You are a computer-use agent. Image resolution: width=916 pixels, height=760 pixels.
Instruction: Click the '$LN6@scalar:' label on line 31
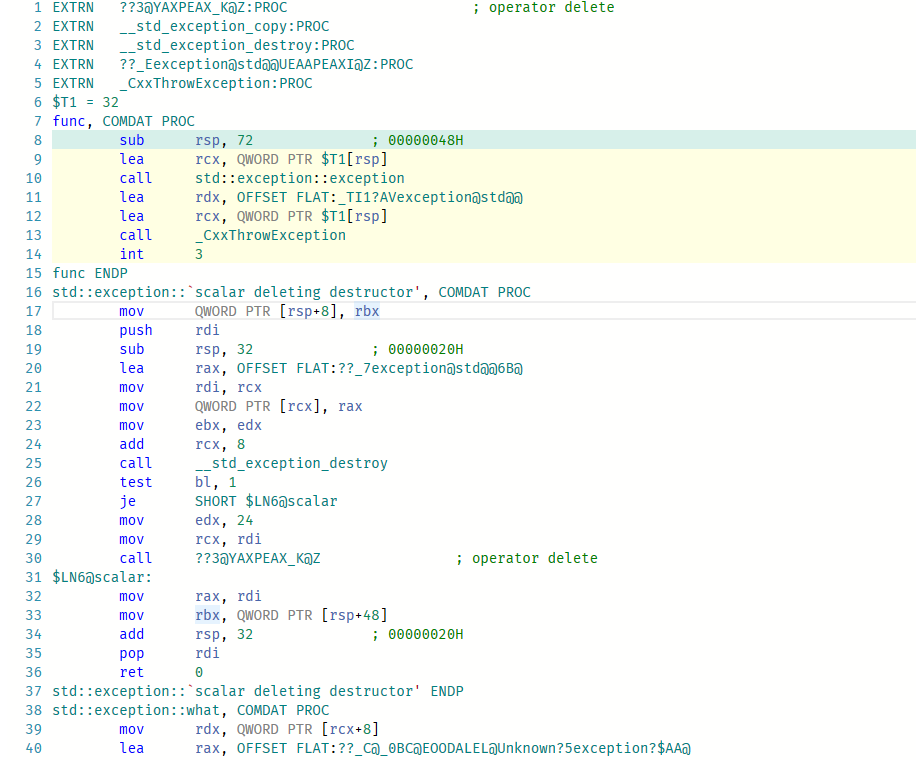(x=102, y=577)
